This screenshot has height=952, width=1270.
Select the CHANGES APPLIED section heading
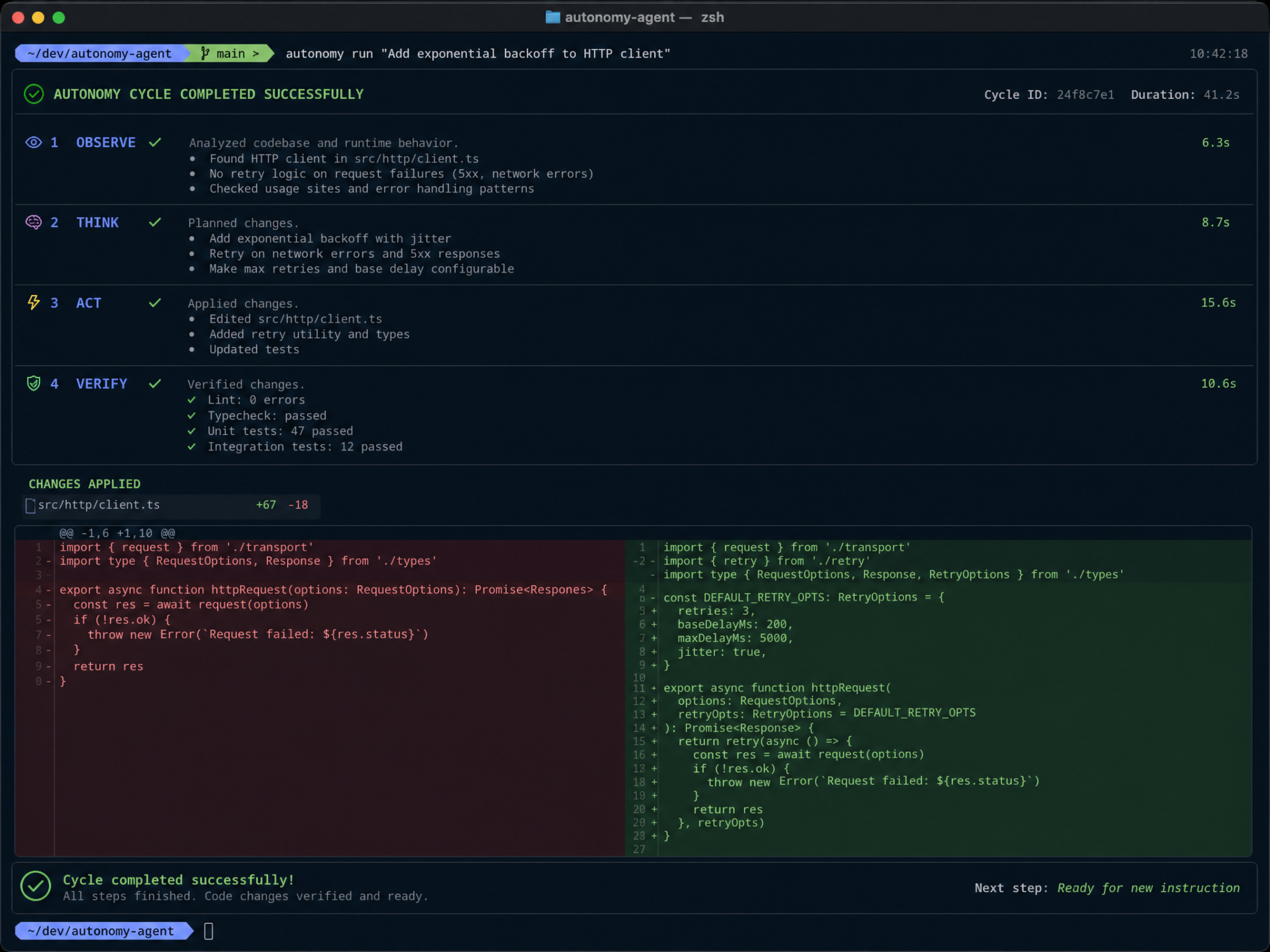pos(84,484)
